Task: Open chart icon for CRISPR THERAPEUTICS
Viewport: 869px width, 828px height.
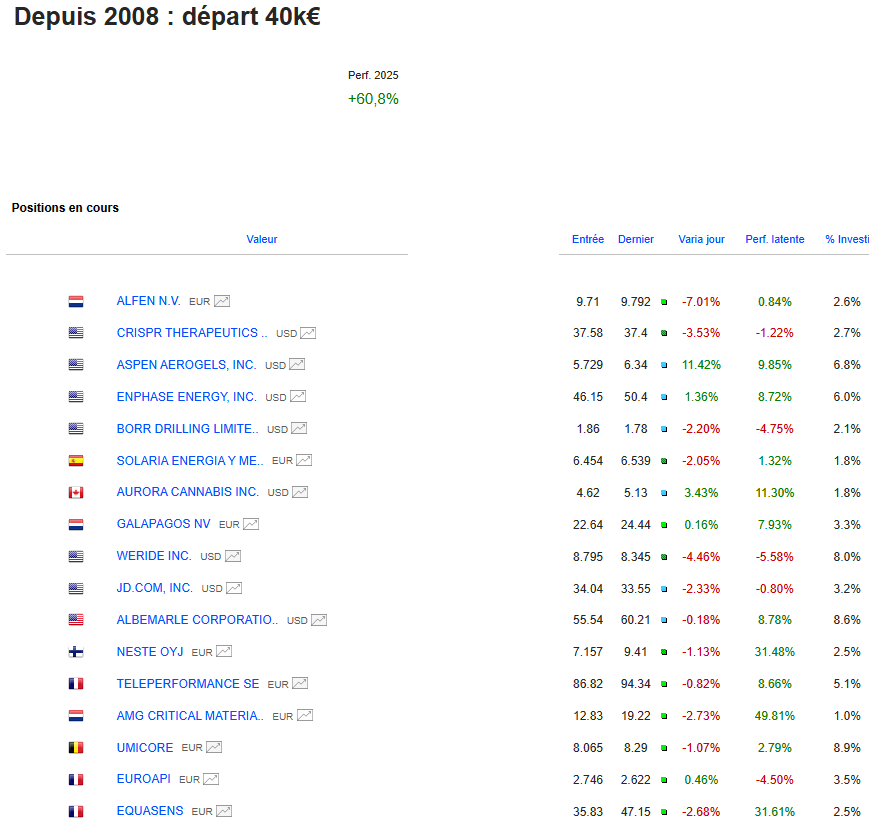Action: [308, 333]
